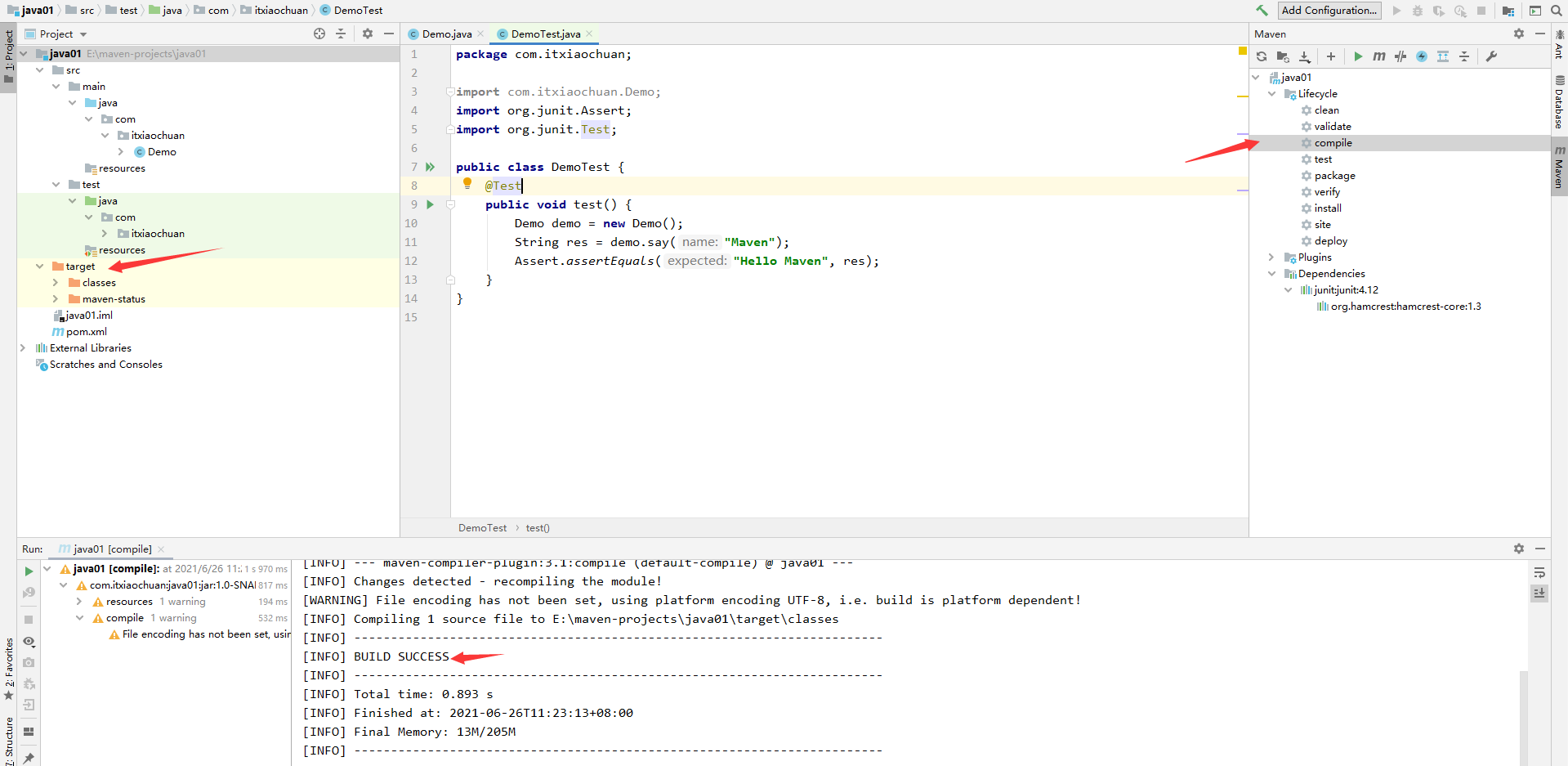
Task: Open Maven panel gear options
Action: 1519,34
